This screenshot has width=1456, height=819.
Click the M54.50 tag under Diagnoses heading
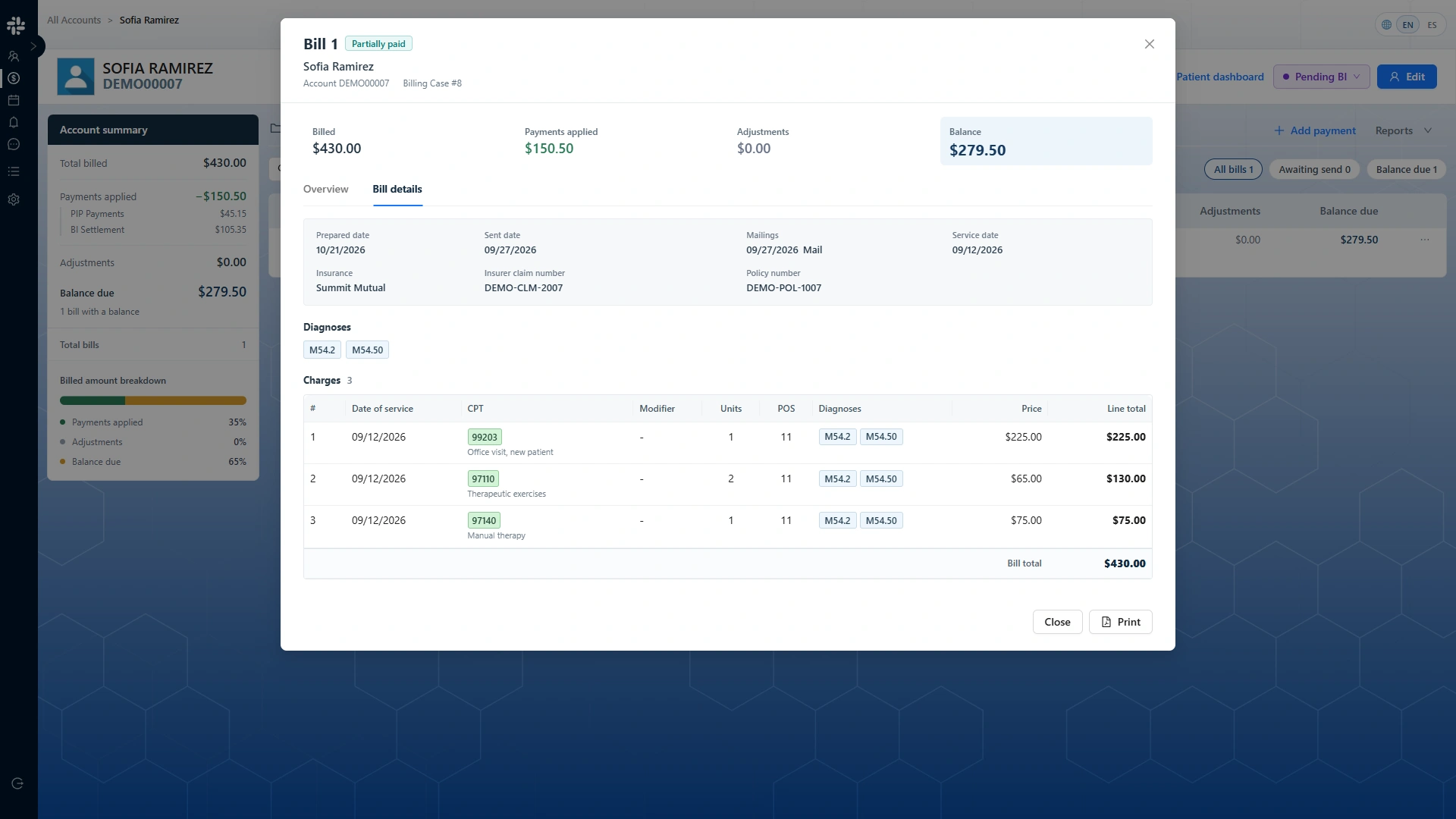pyautogui.click(x=367, y=350)
